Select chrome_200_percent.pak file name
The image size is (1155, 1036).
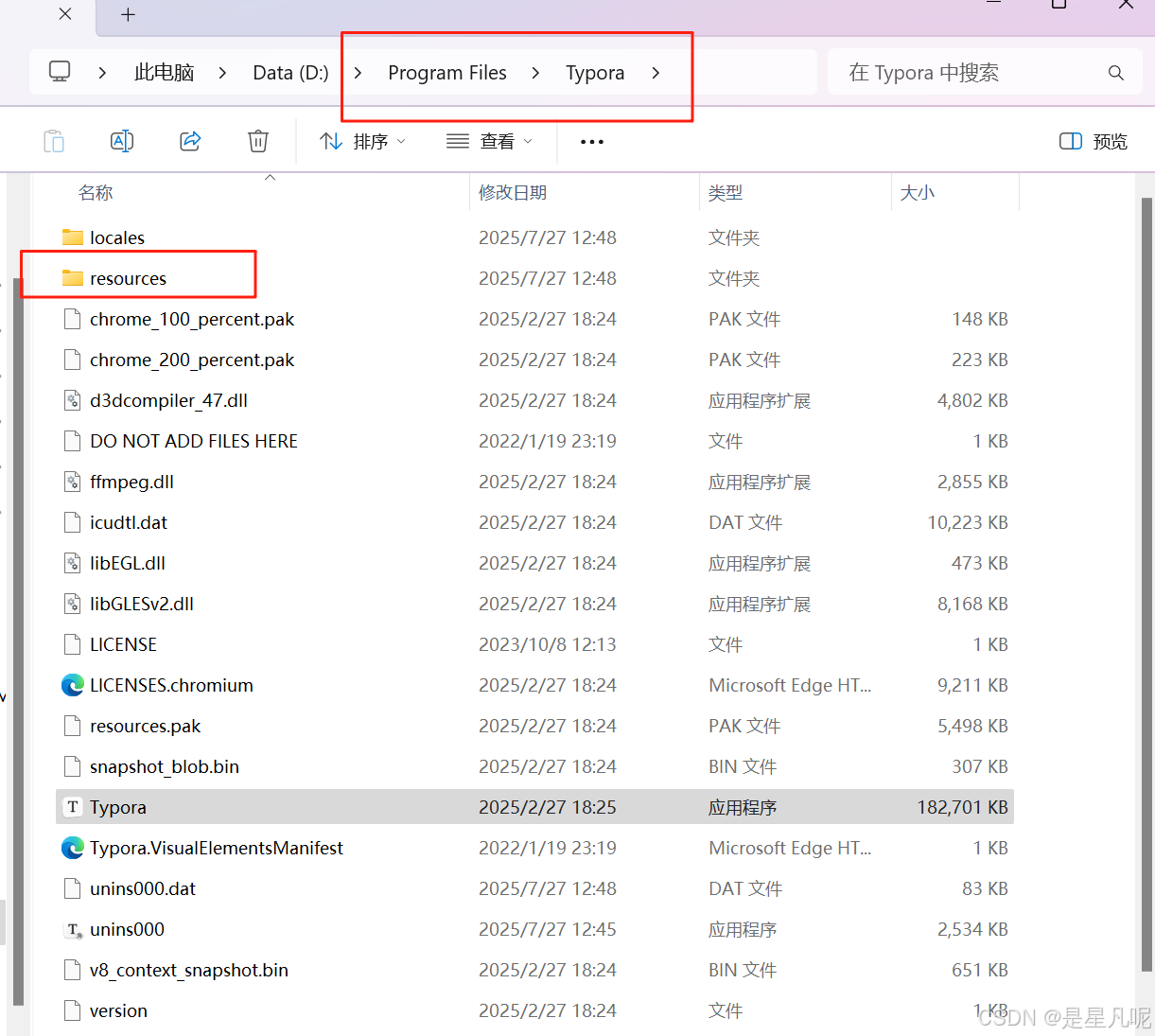click(192, 360)
